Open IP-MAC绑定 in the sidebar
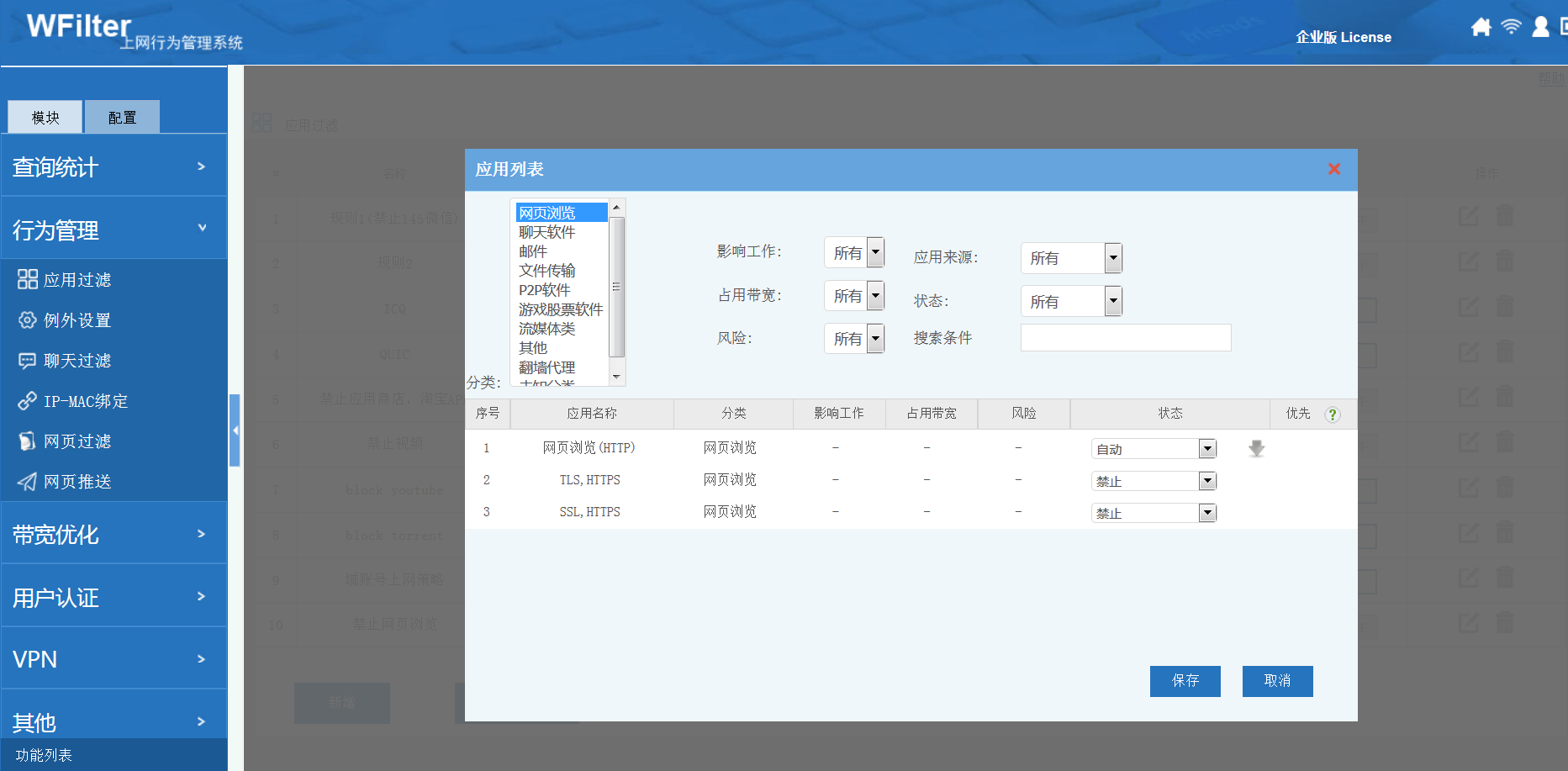Image resolution: width=1568 pixels, height=771 pixels. (85, 401)
